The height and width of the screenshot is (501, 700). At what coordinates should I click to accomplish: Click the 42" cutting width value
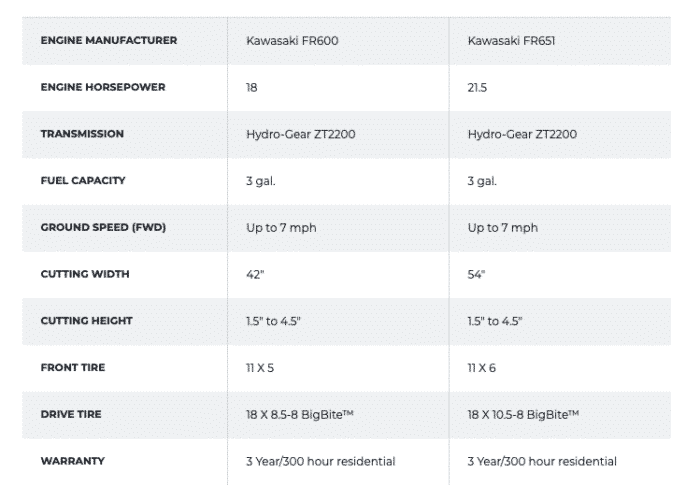(253, 274)
